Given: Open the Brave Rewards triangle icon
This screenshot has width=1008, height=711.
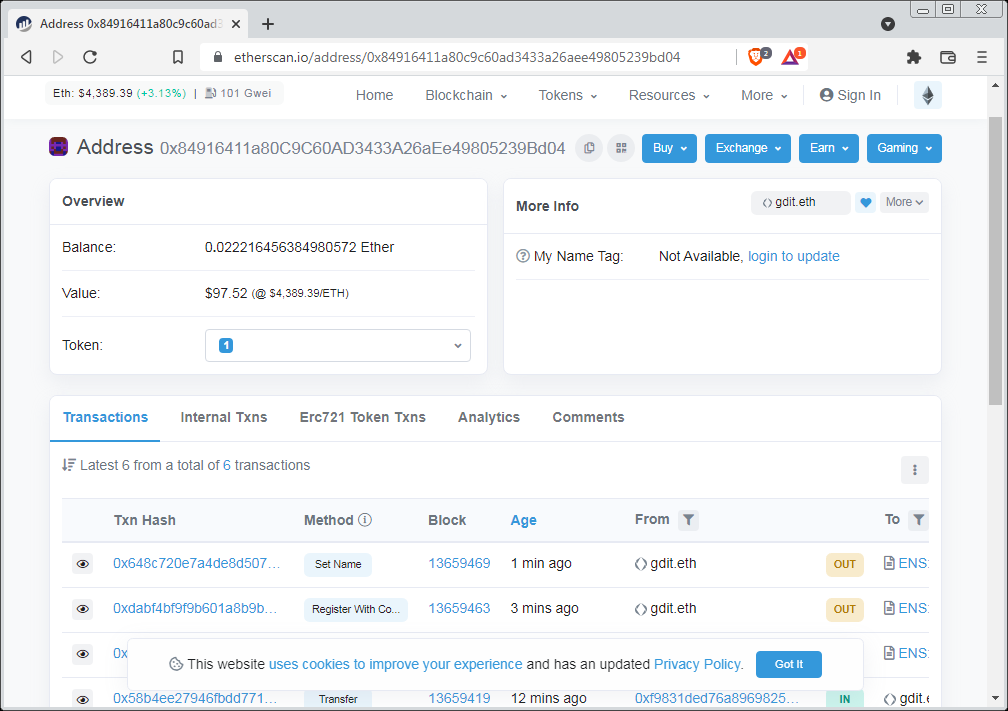Looking at the screenshot, I should (792, 57).
